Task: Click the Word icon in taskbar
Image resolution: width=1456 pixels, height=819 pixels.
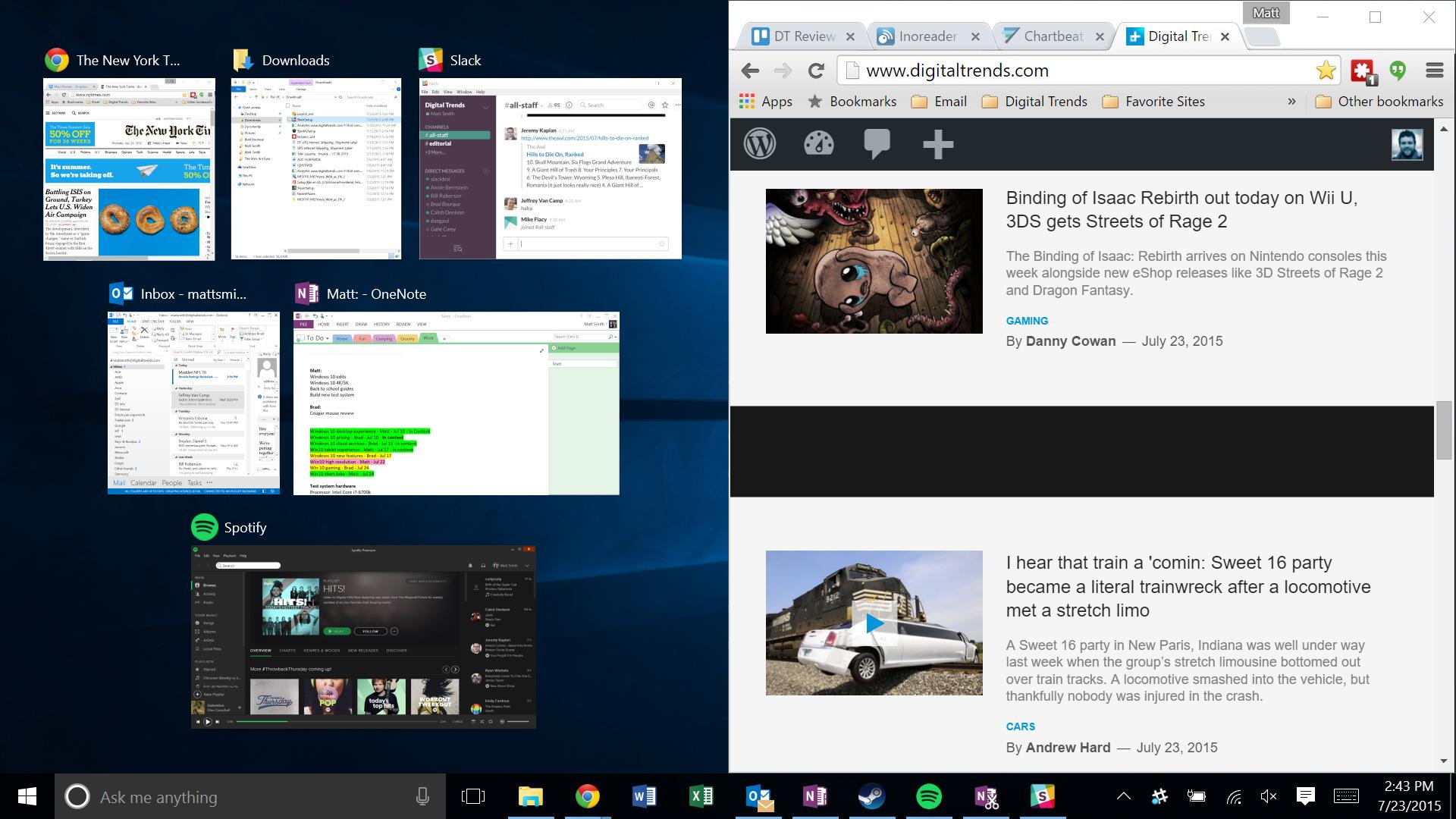Action: (x=645, y=797)
